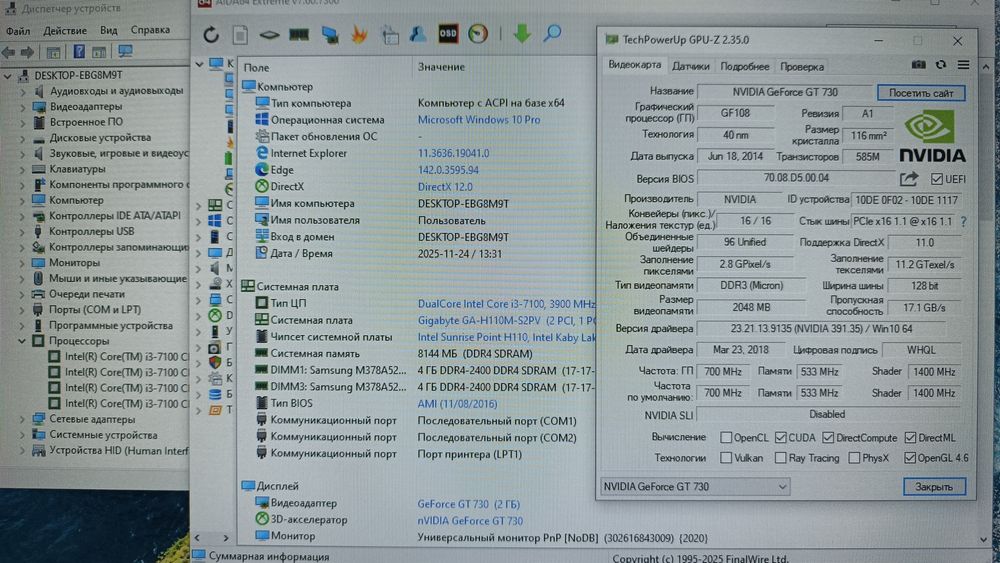Take GPU-Z screenshot with camera icon
The image size is (1000, 563).
coord(918,65)
